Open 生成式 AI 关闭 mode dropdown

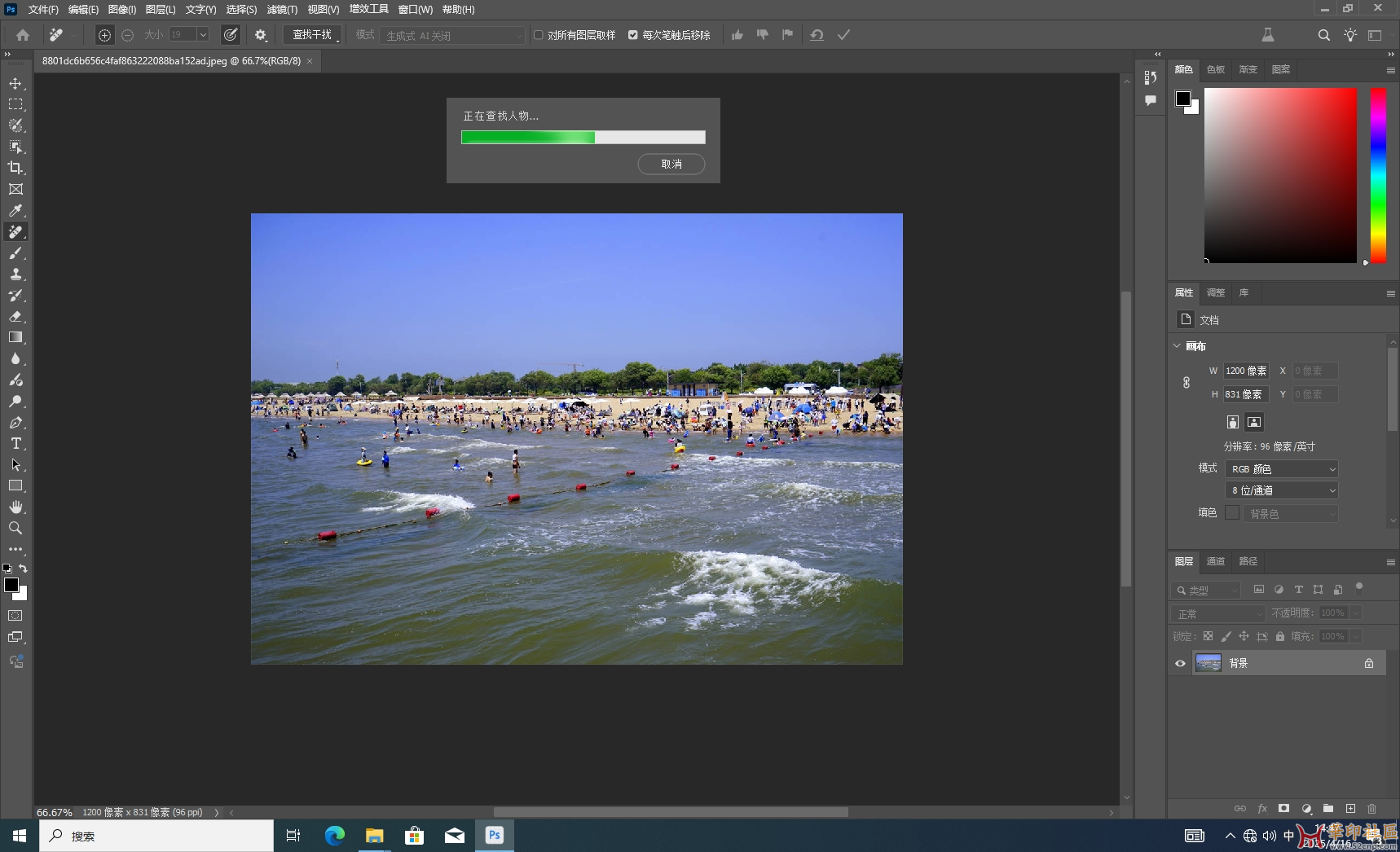(453, 35)
